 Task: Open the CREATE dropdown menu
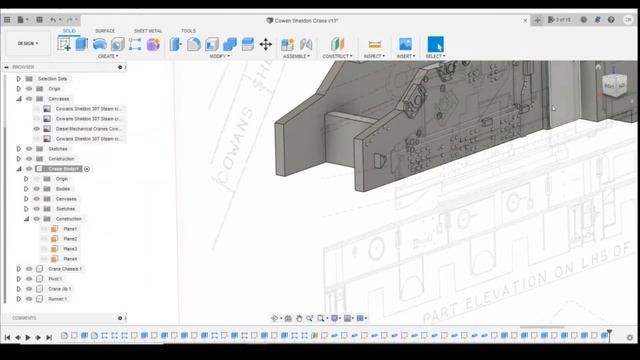point(108,56)
